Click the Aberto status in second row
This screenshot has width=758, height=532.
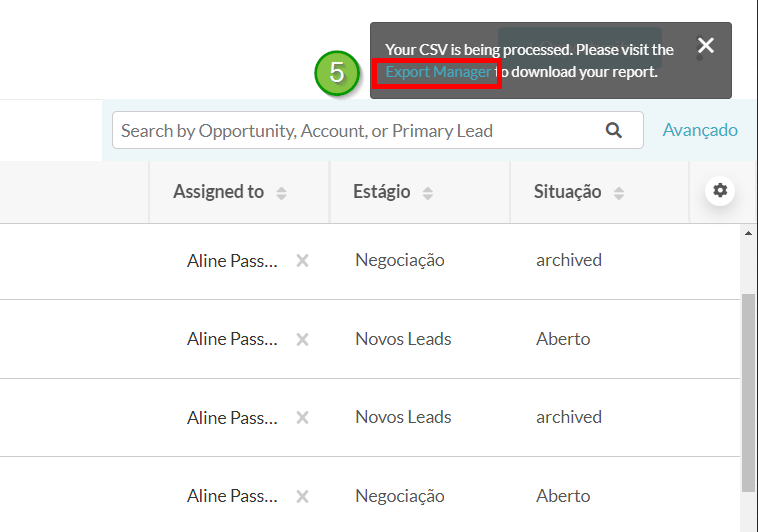click(x=563, y=339)
